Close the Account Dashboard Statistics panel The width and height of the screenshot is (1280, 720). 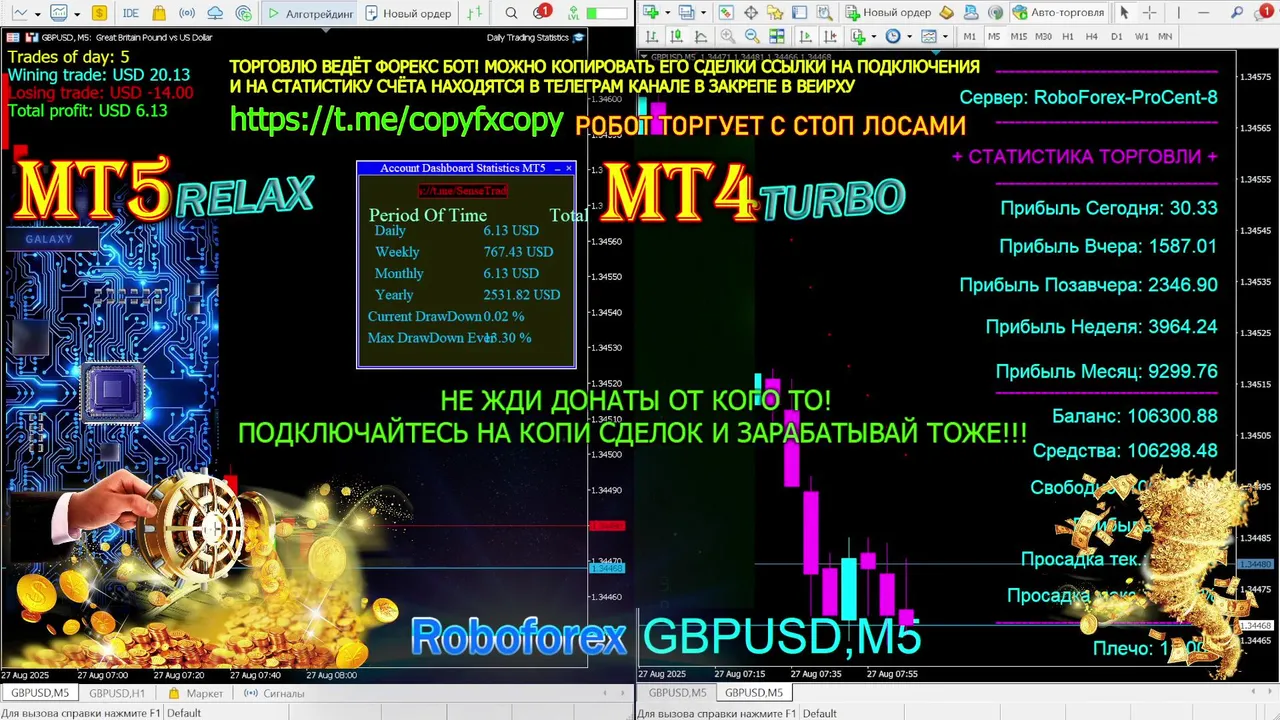click(569, 168)
